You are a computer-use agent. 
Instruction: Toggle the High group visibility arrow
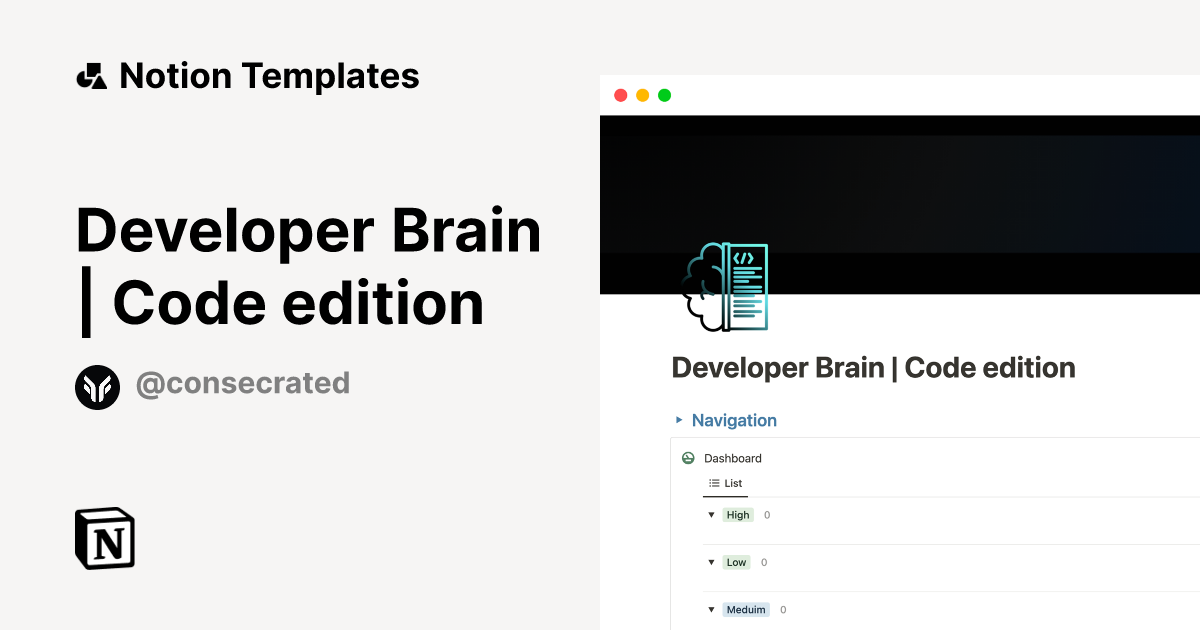(x=711, y=514)
